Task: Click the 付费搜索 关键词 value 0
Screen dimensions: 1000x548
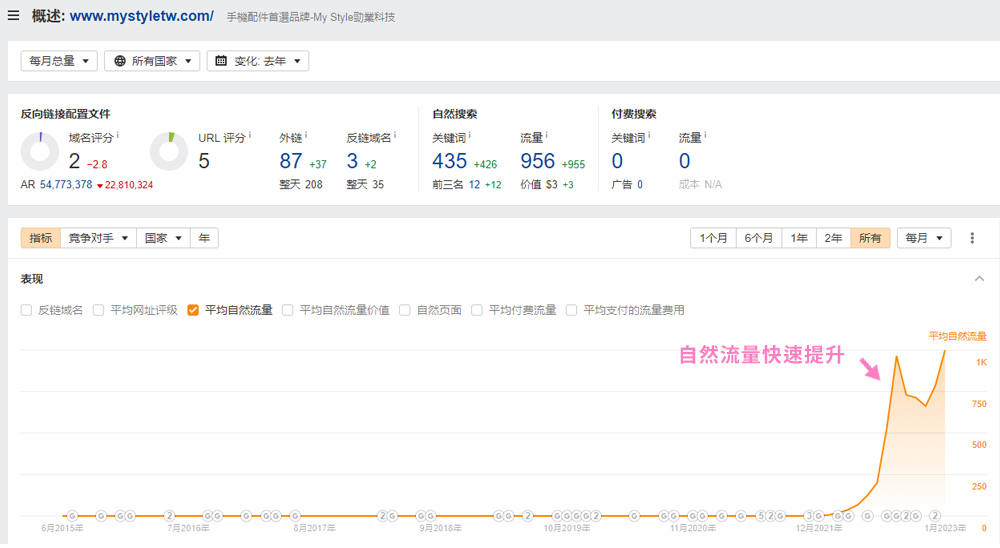Action: (x=617, y=161)
